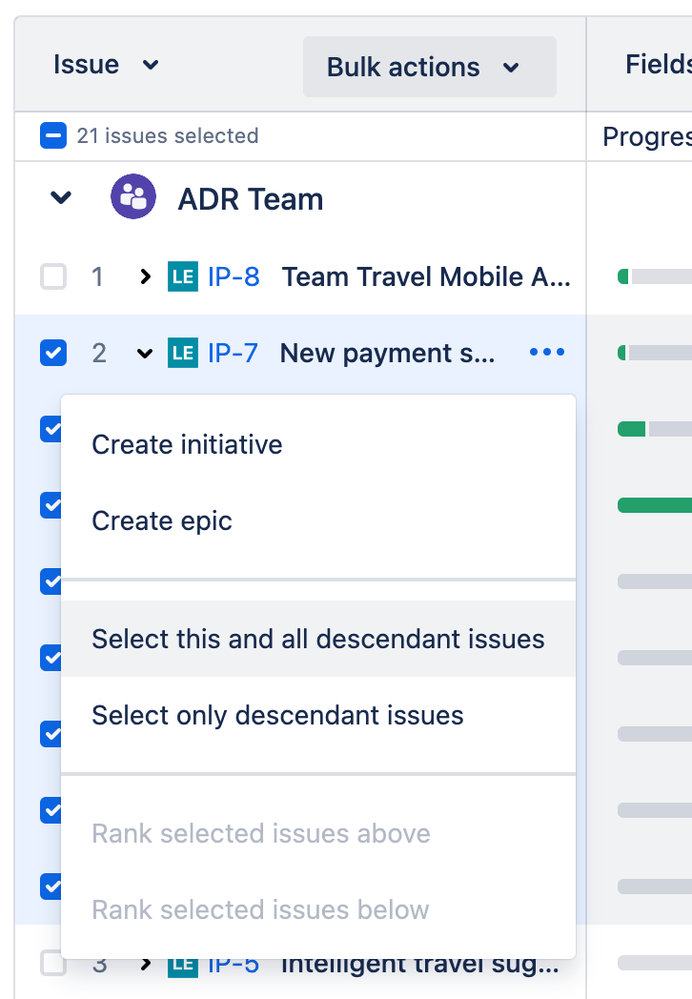Choose Select only descendant issues

[318, 715]
